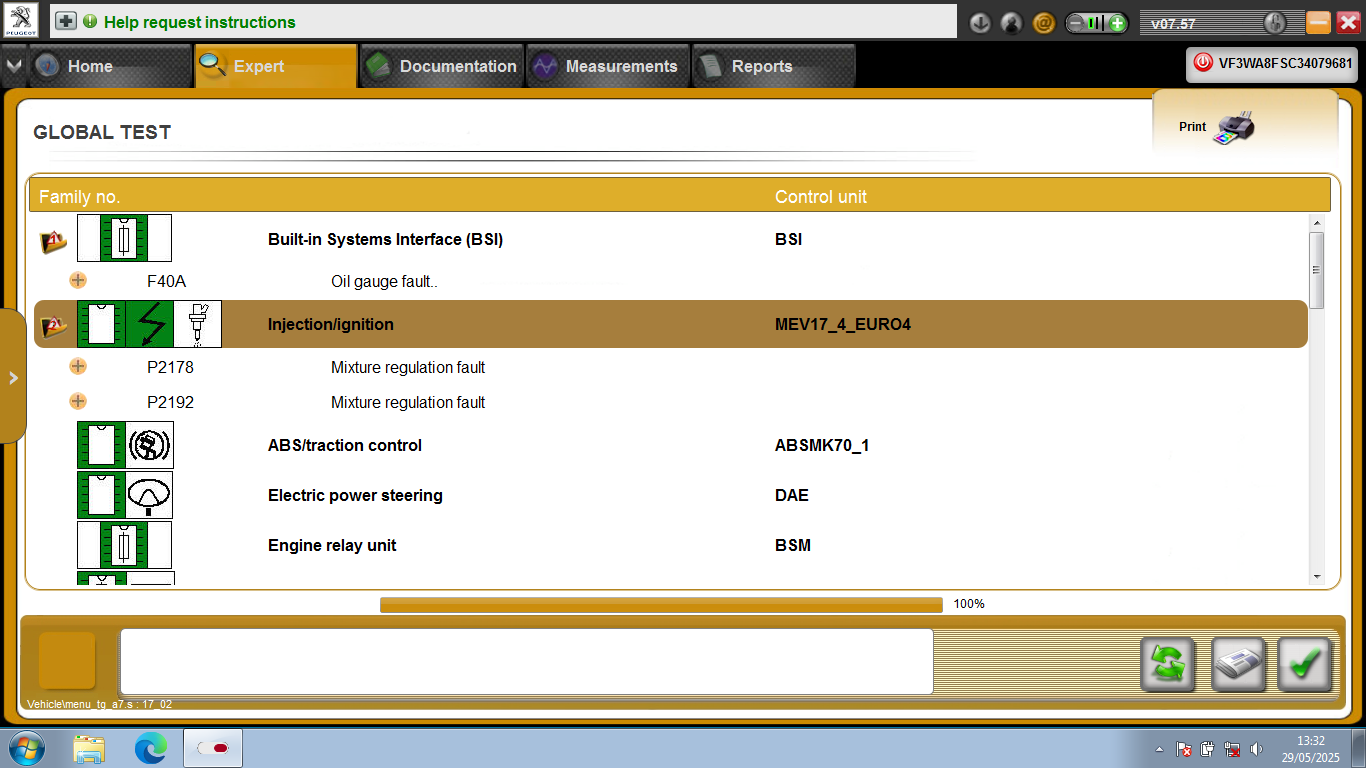Open the green plus help request icon

pyautogui.click(x=66, y=21)
